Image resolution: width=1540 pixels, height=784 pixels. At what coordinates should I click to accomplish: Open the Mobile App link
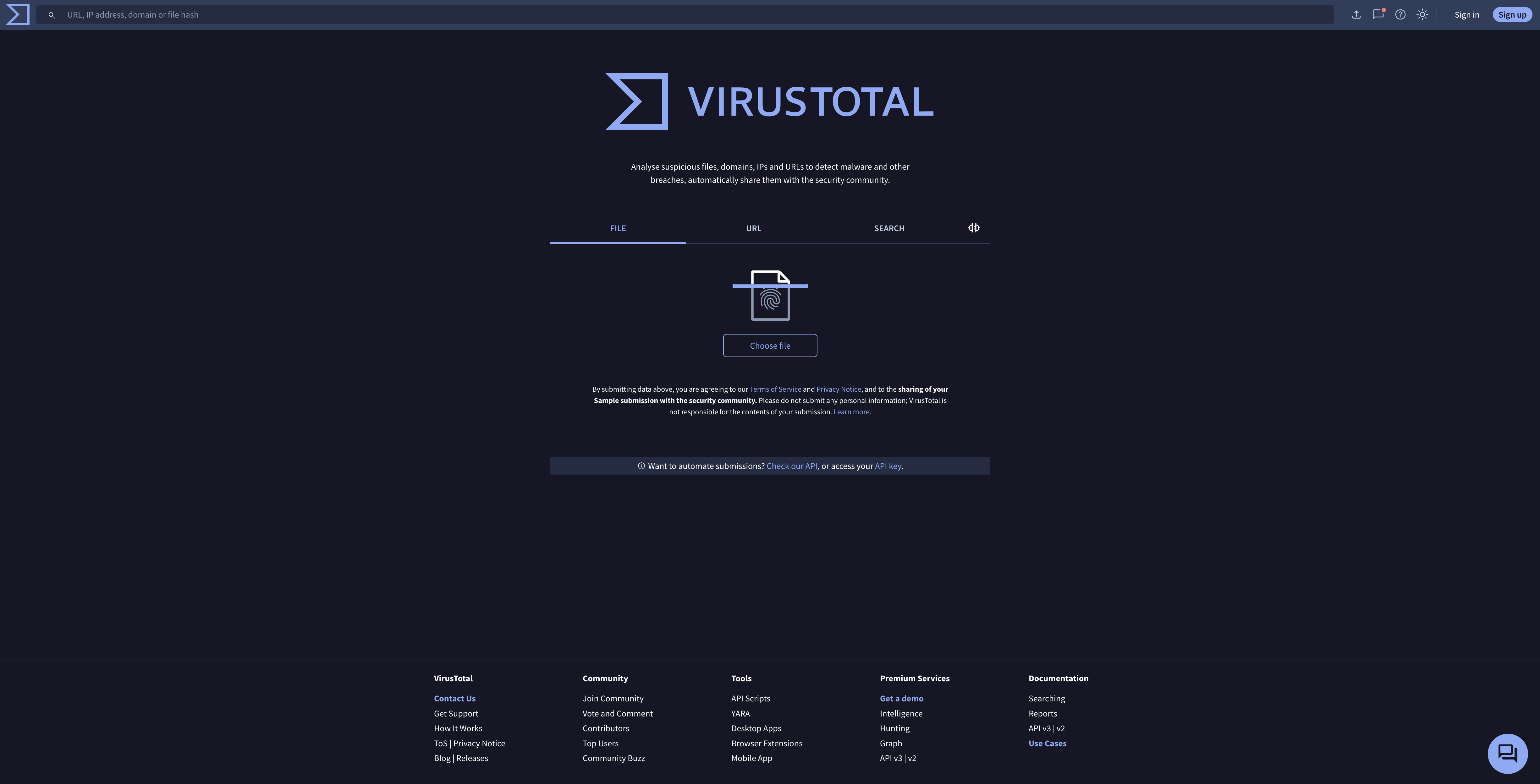(751, 758)
